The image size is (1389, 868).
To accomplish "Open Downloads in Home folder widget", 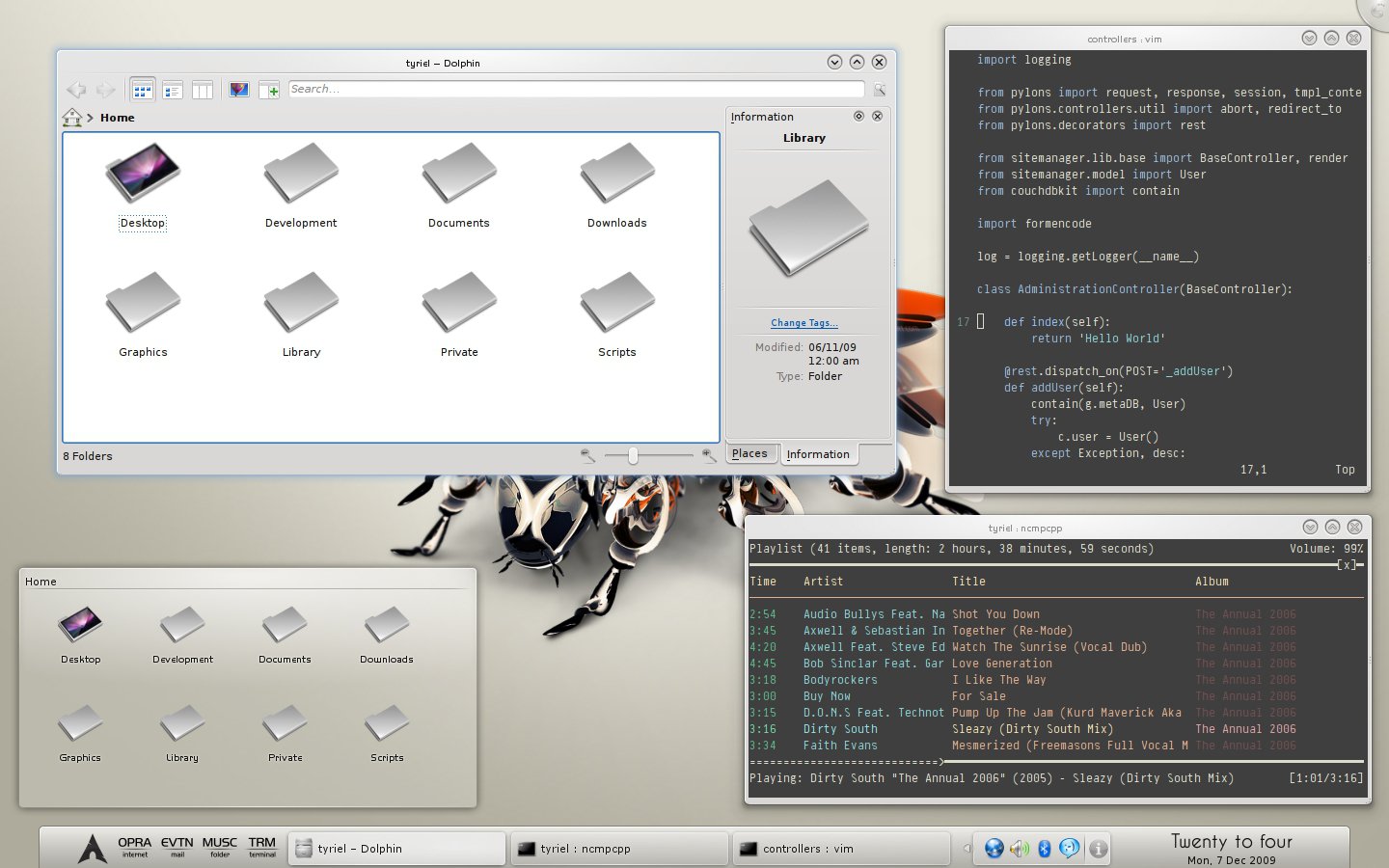I will tap(387, 635).
